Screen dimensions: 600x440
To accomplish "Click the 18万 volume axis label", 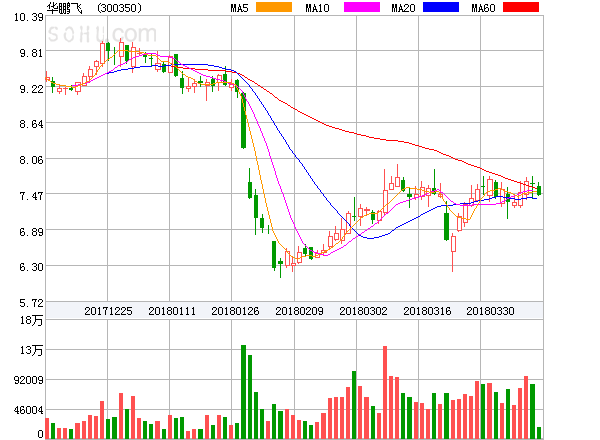I will pyautogui.click(x=31, y=320).
